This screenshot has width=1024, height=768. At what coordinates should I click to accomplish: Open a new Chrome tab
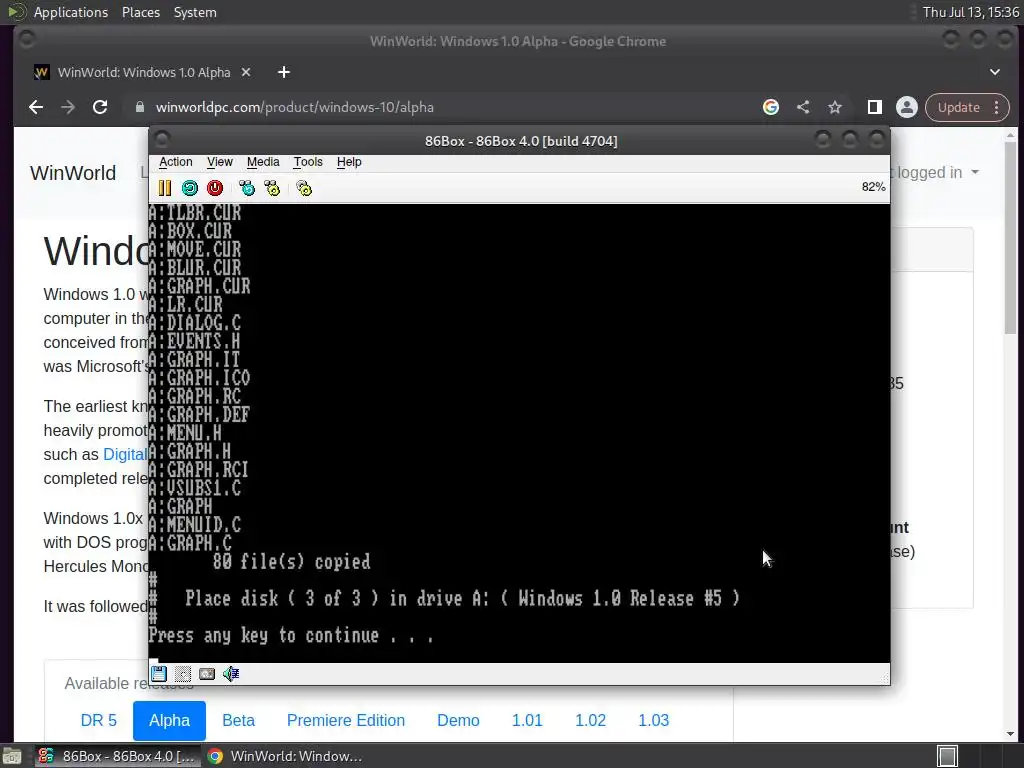point(283,72)
